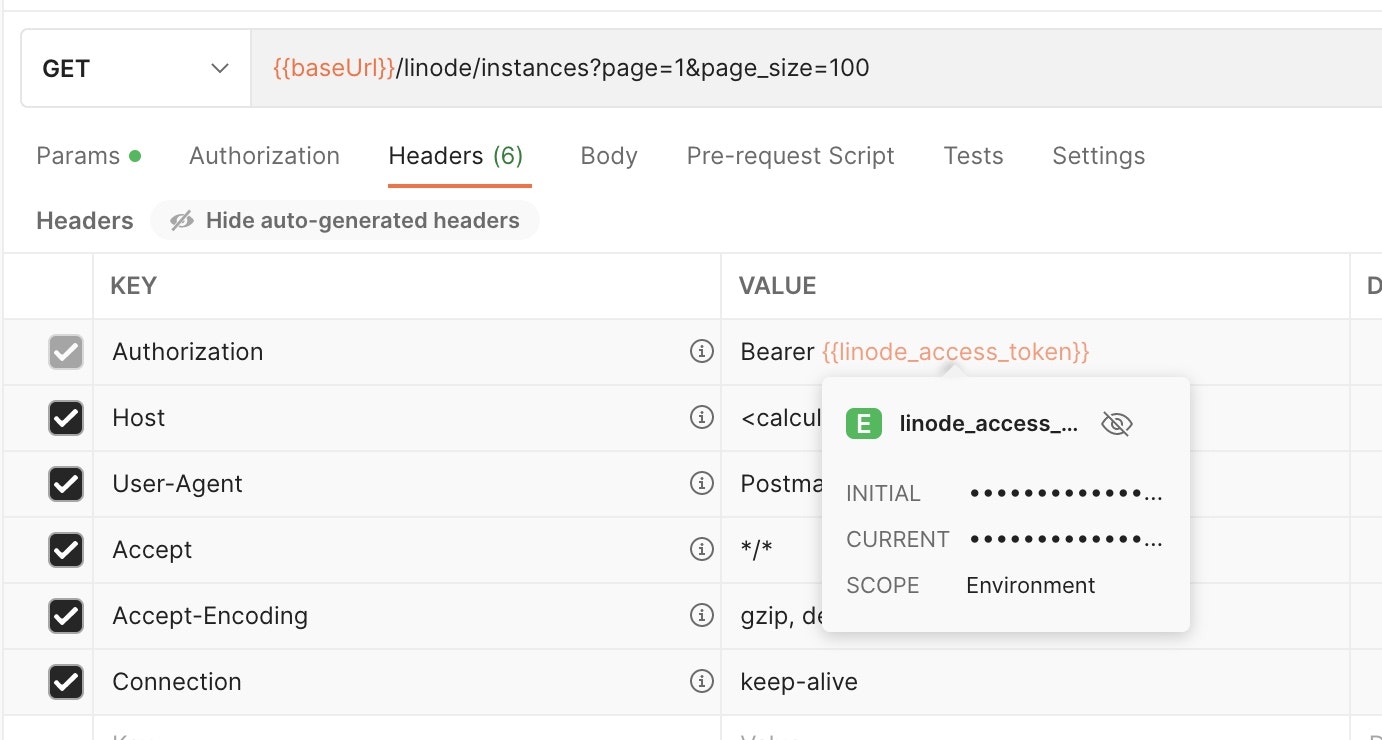
Task: Open the Tests tab
Action: [973, 156]
